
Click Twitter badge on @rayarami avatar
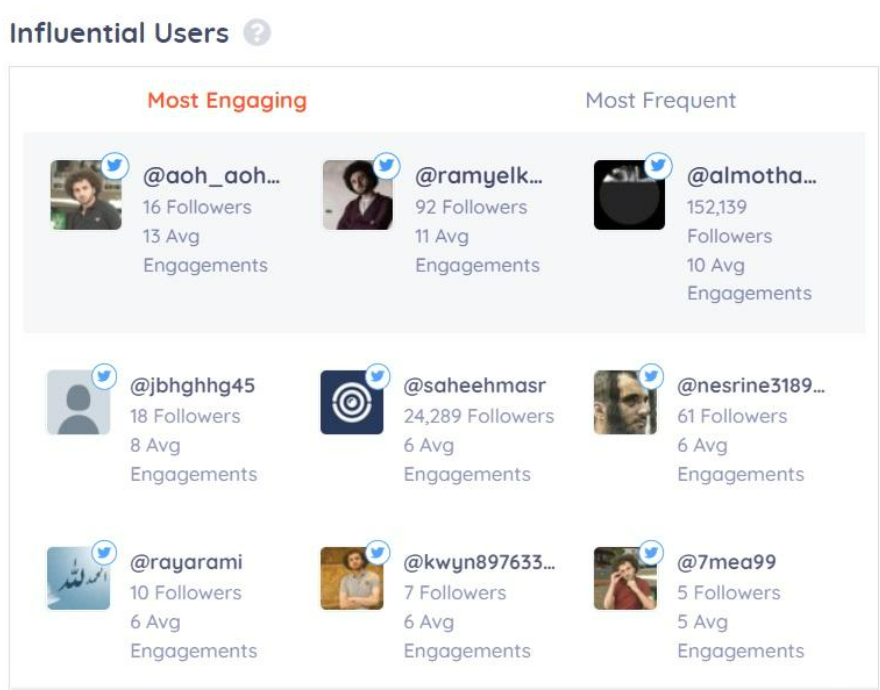click(x=104, y=552)
